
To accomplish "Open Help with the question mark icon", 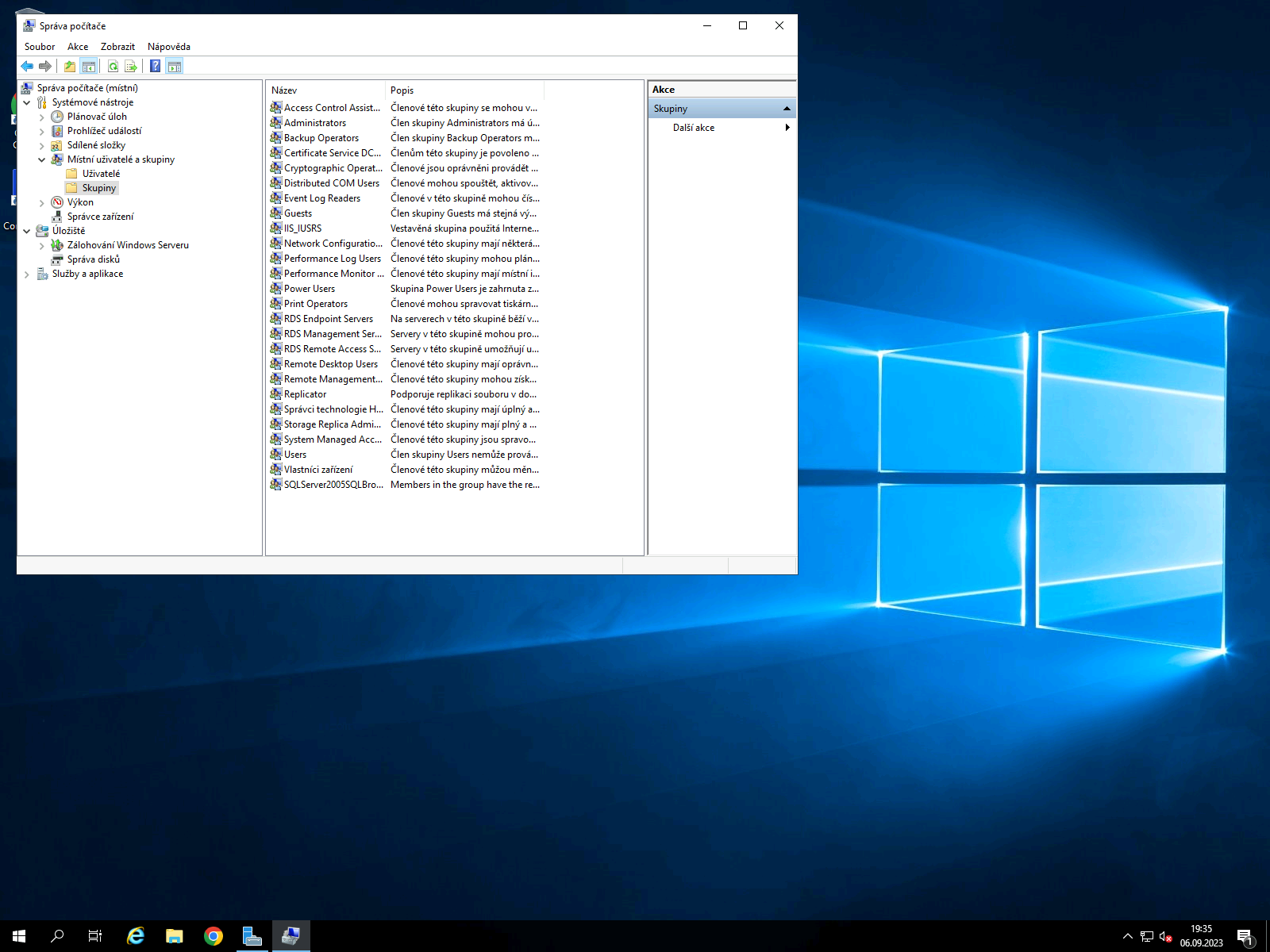I will point(156,67).
